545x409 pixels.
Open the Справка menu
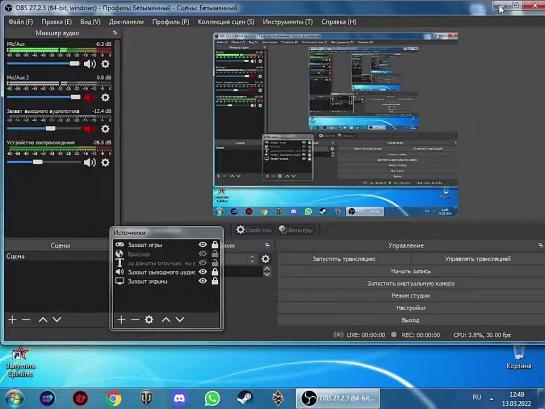pos(339,22)
